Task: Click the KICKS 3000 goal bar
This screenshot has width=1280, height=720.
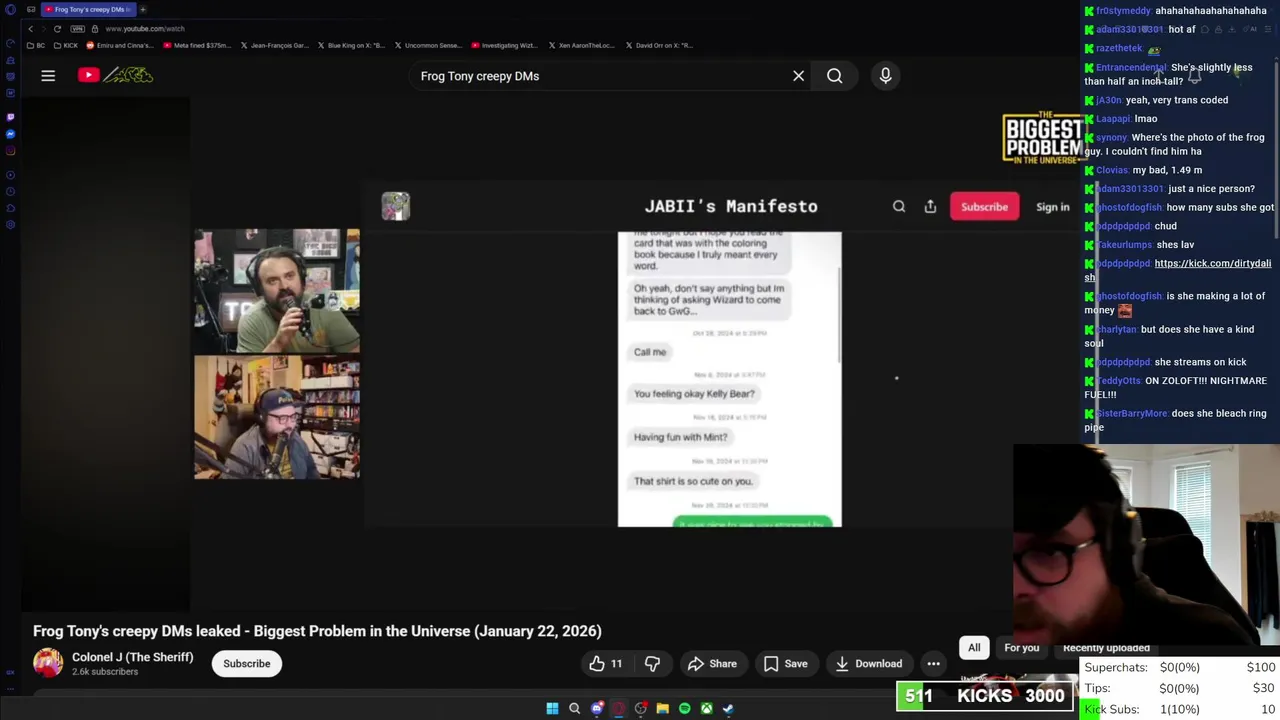Action: coord(985,696)
